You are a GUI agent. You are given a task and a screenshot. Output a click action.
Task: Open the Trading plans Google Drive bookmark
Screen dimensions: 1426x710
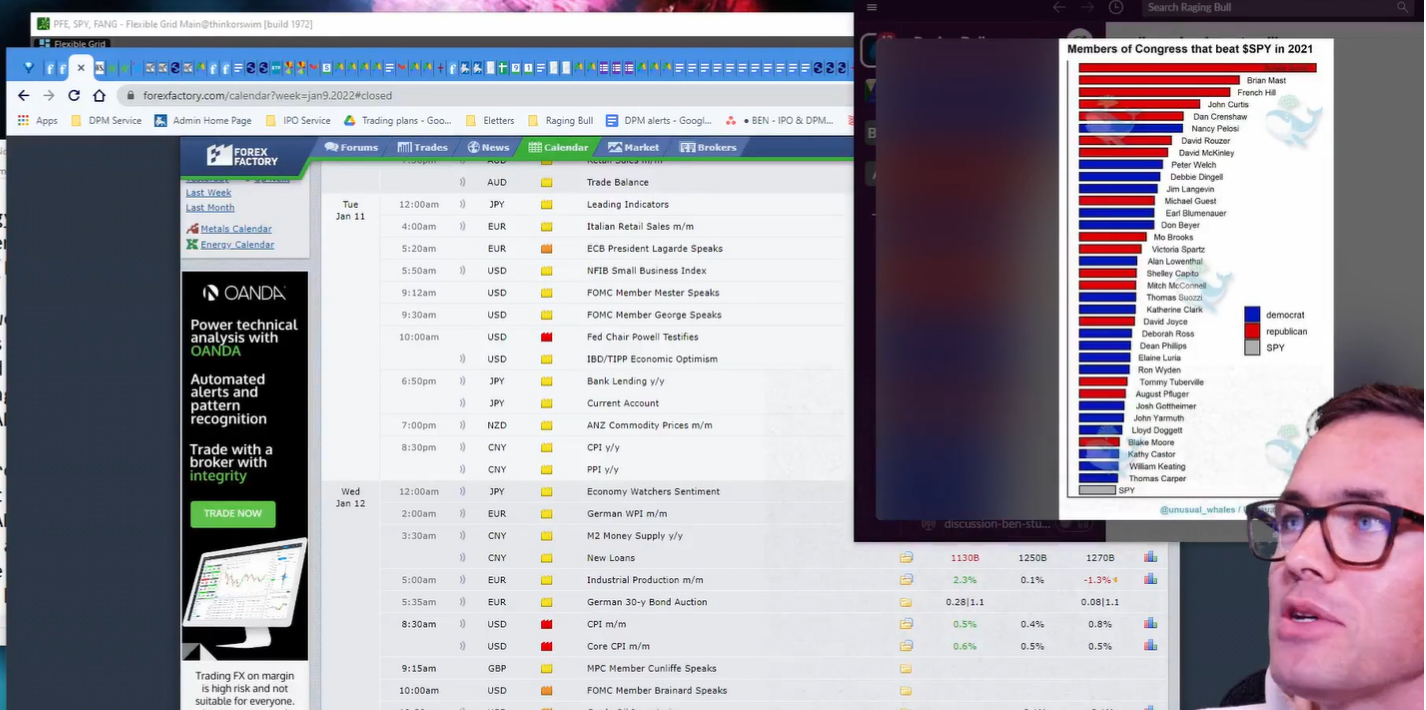click(397, 120)
